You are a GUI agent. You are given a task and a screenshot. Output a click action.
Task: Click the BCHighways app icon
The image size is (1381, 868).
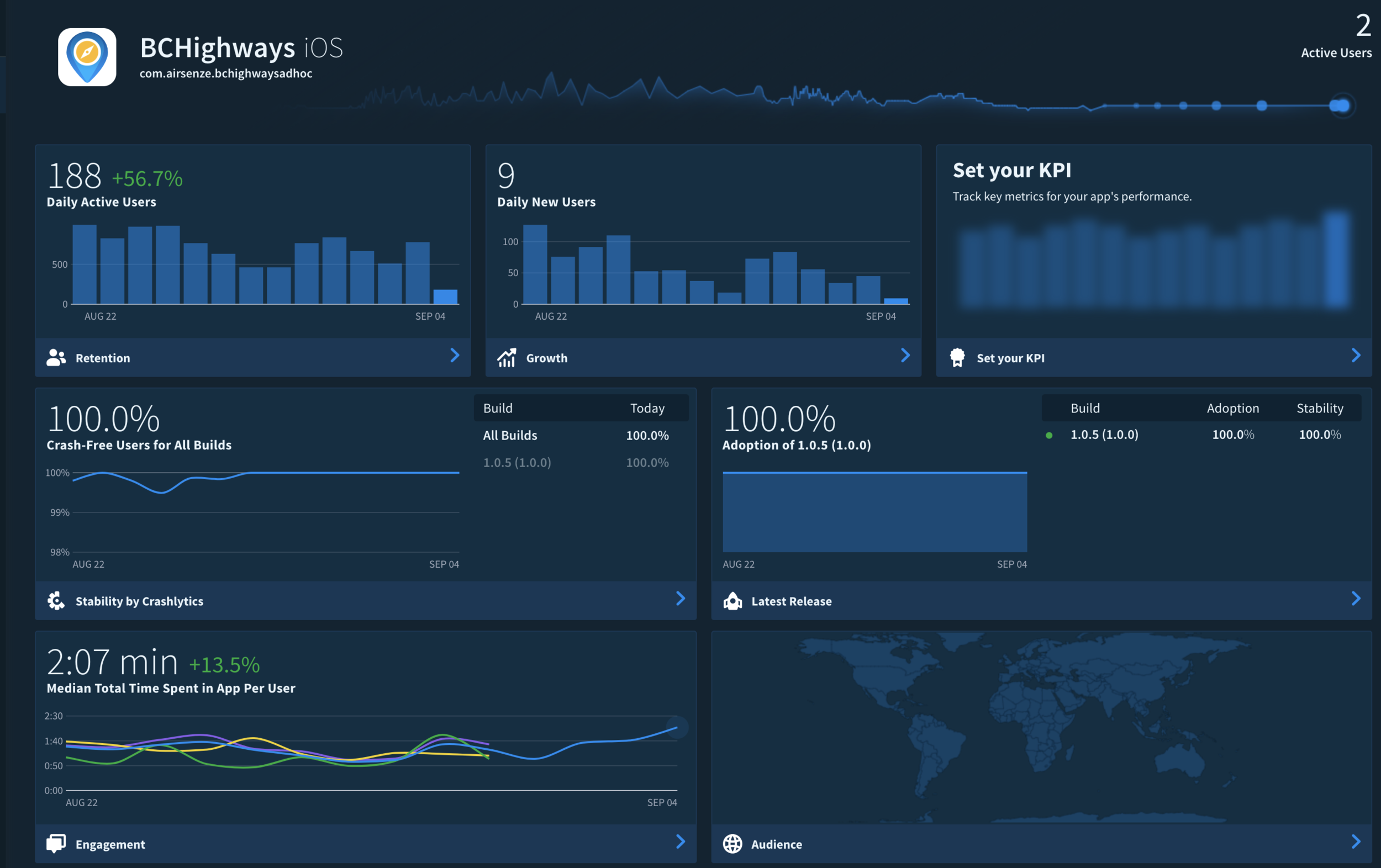point(87,57)
